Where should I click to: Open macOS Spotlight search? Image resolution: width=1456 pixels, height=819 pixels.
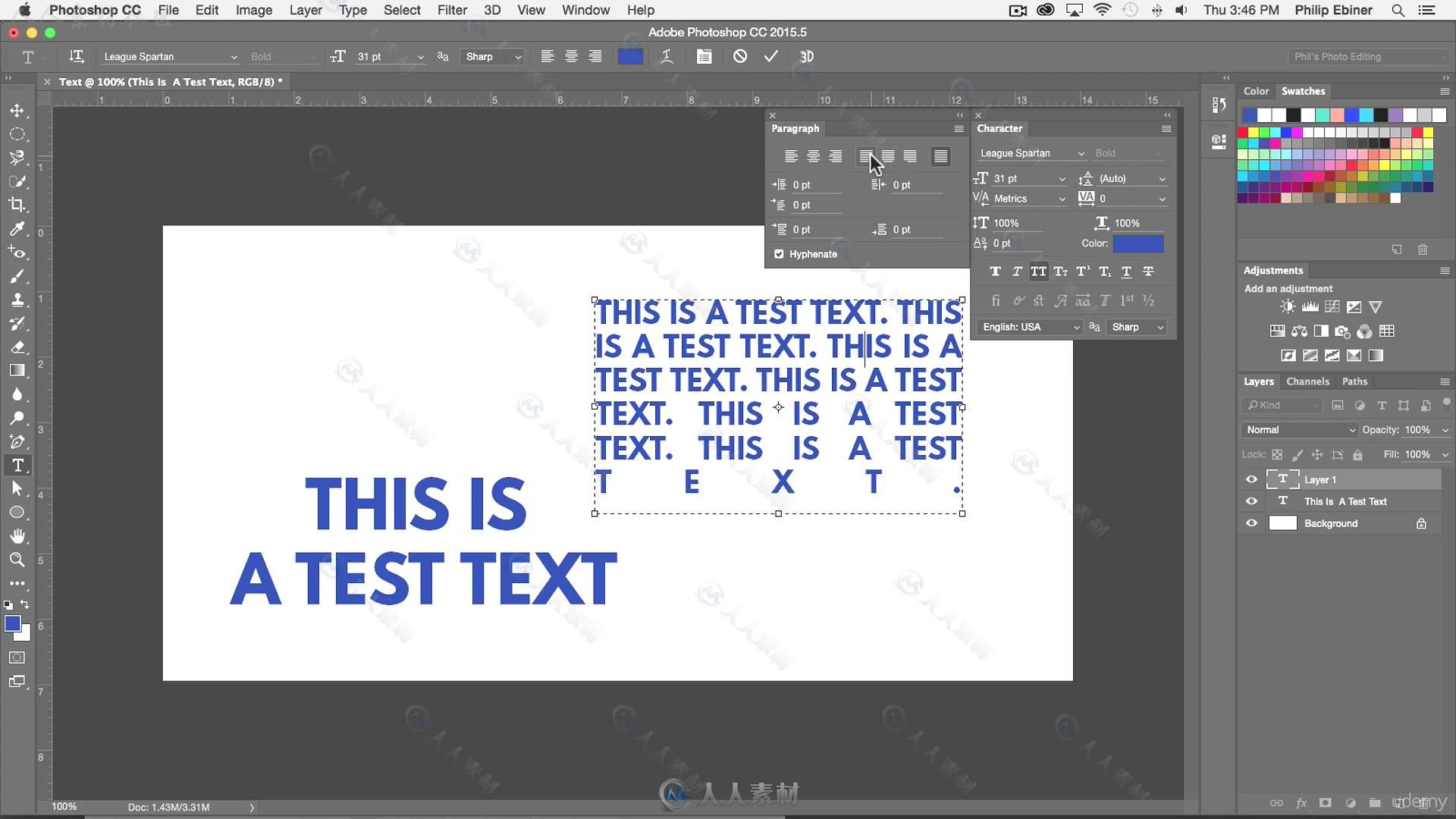pos(1398,10)
